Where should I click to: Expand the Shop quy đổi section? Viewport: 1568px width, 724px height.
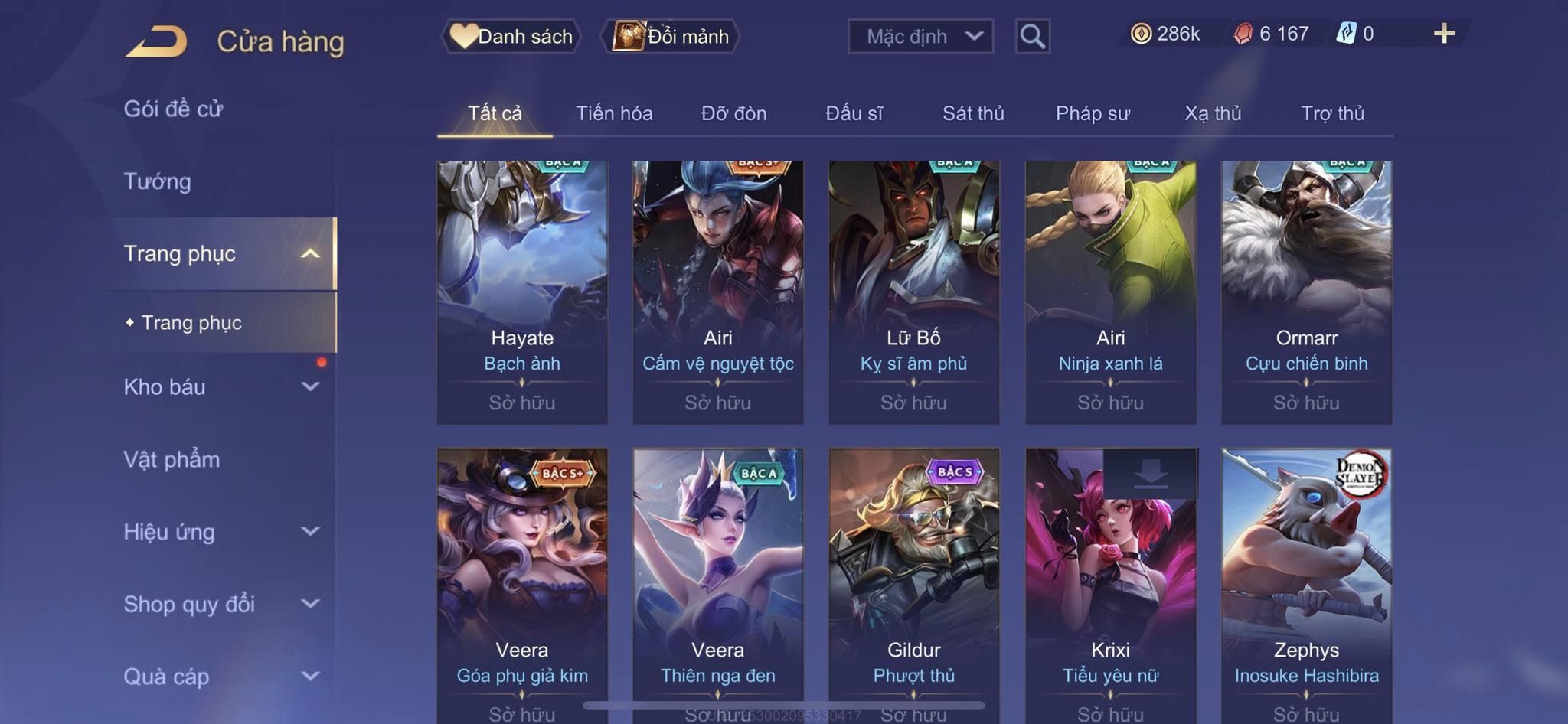(310, 604)
